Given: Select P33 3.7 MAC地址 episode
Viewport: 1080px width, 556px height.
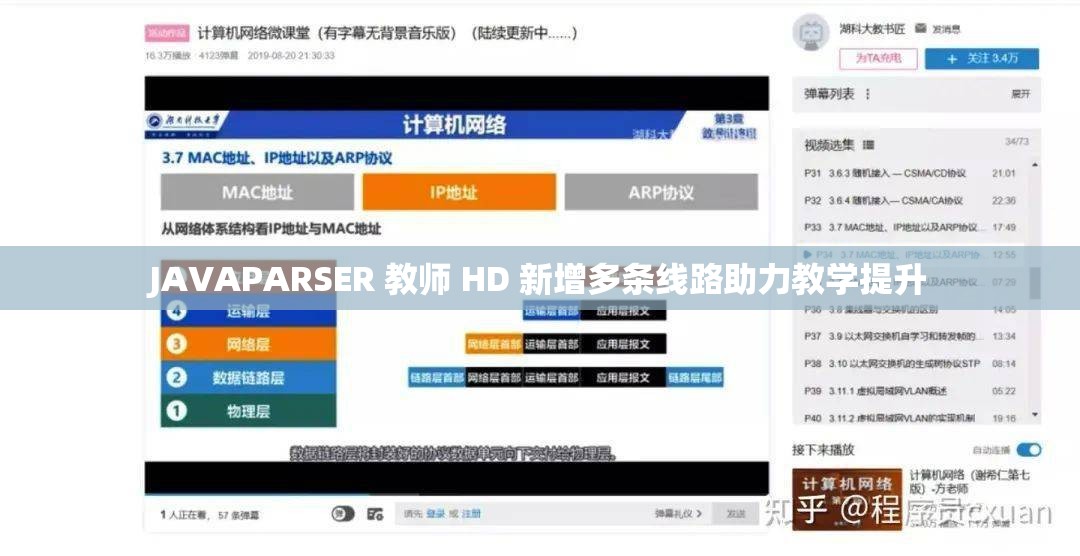Looking at the screenshot, I should pyautogui.click(x=910, y=227).
